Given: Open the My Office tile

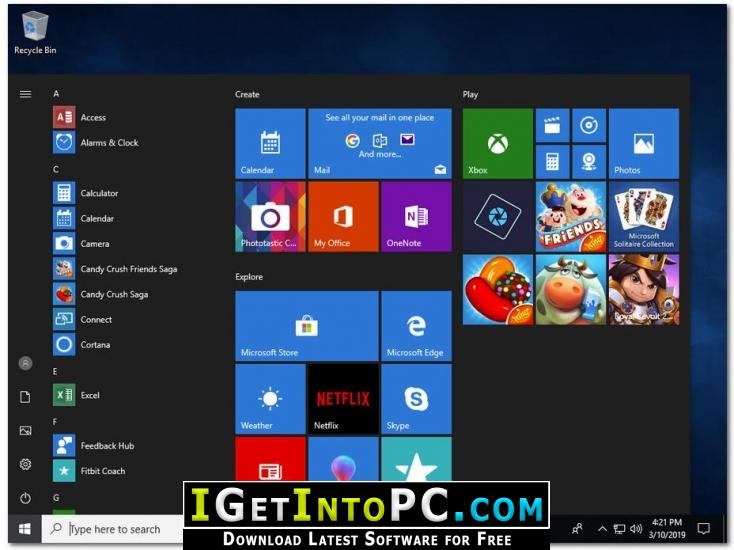Looking at the screenshot, I should point(343,216).
